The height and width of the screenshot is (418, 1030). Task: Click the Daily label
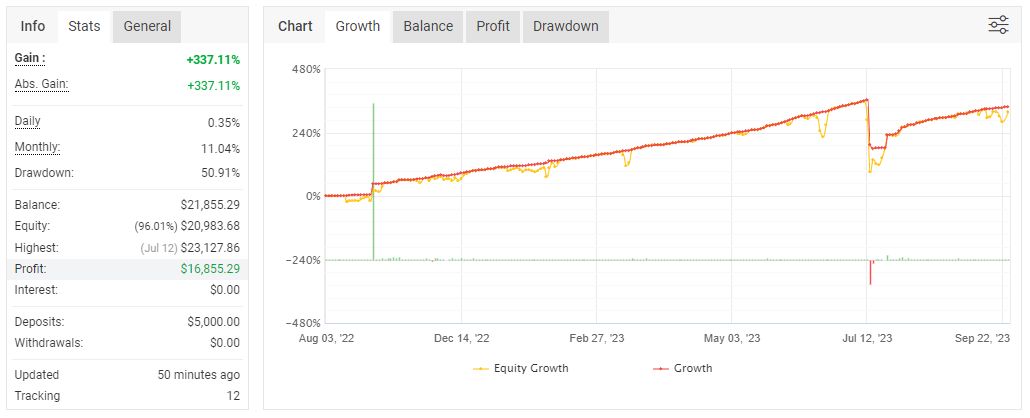point(28,122)
